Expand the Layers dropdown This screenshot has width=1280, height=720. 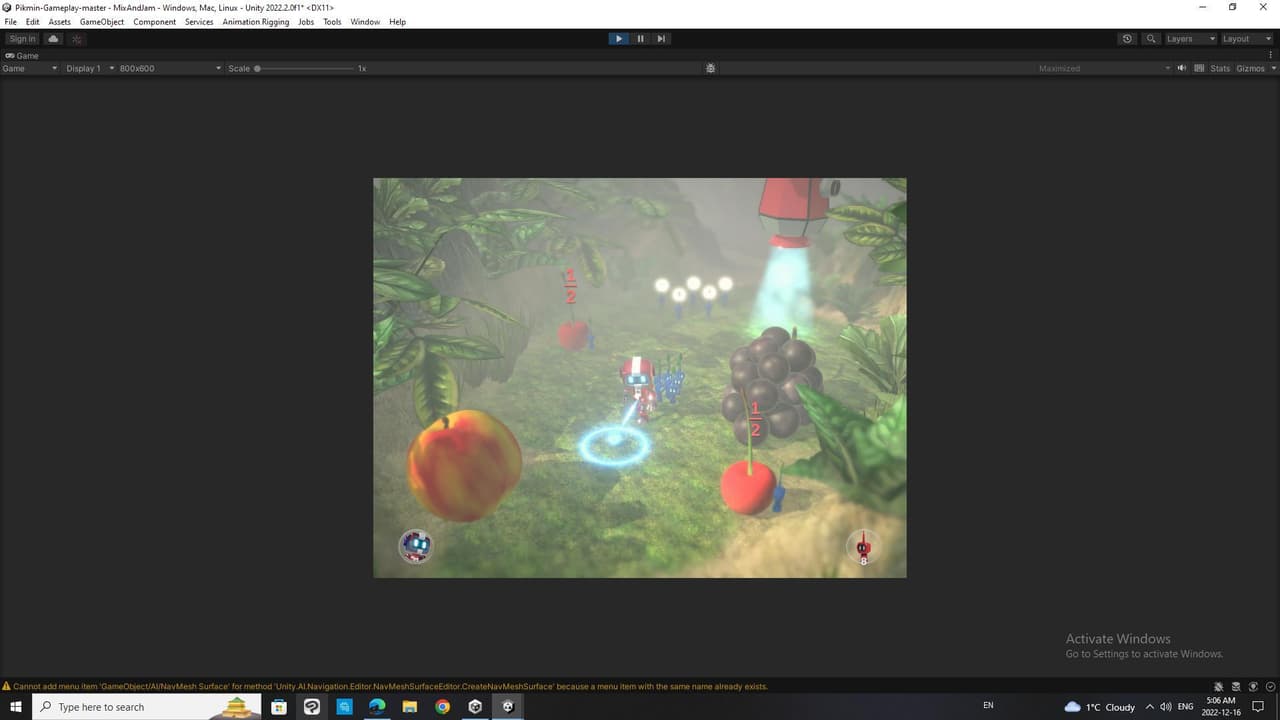point(1191,39)
